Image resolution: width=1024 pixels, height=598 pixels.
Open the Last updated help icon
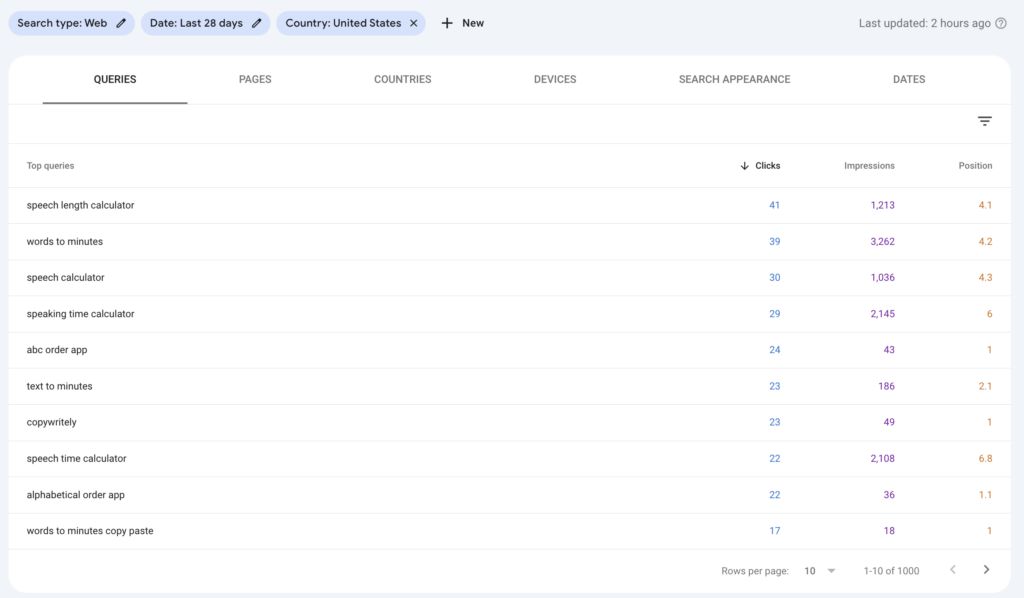1001,23
